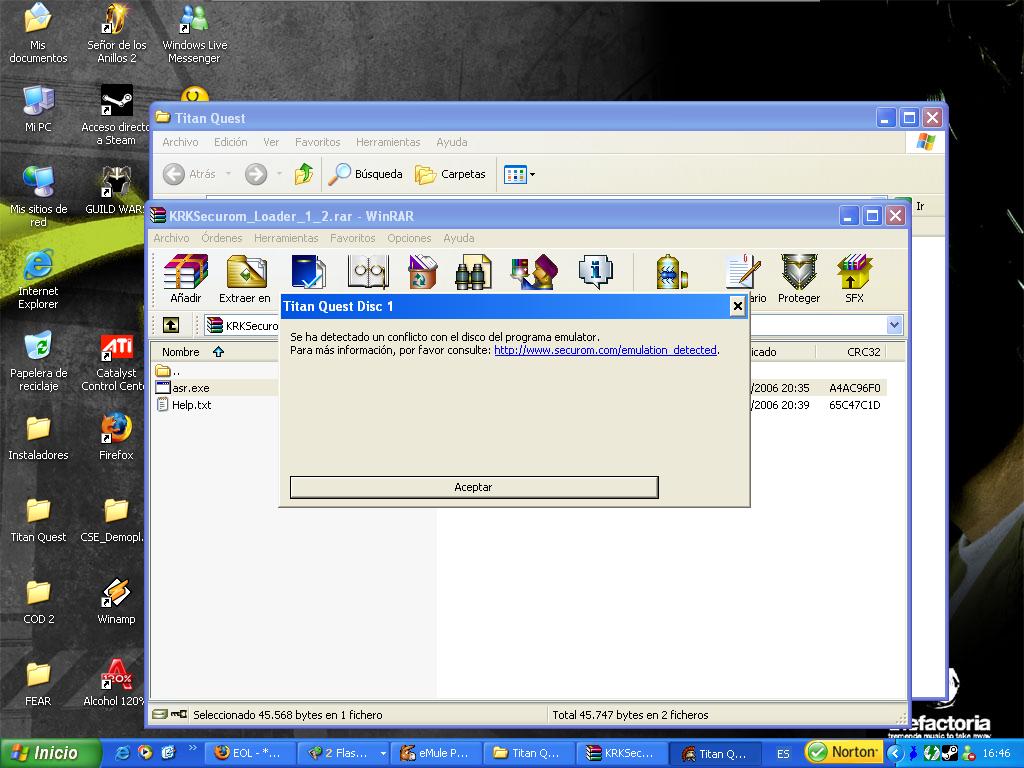
Task: Open the Ayuda menu in Explorer
Action: pyautogui.click(x=451, y=142)
